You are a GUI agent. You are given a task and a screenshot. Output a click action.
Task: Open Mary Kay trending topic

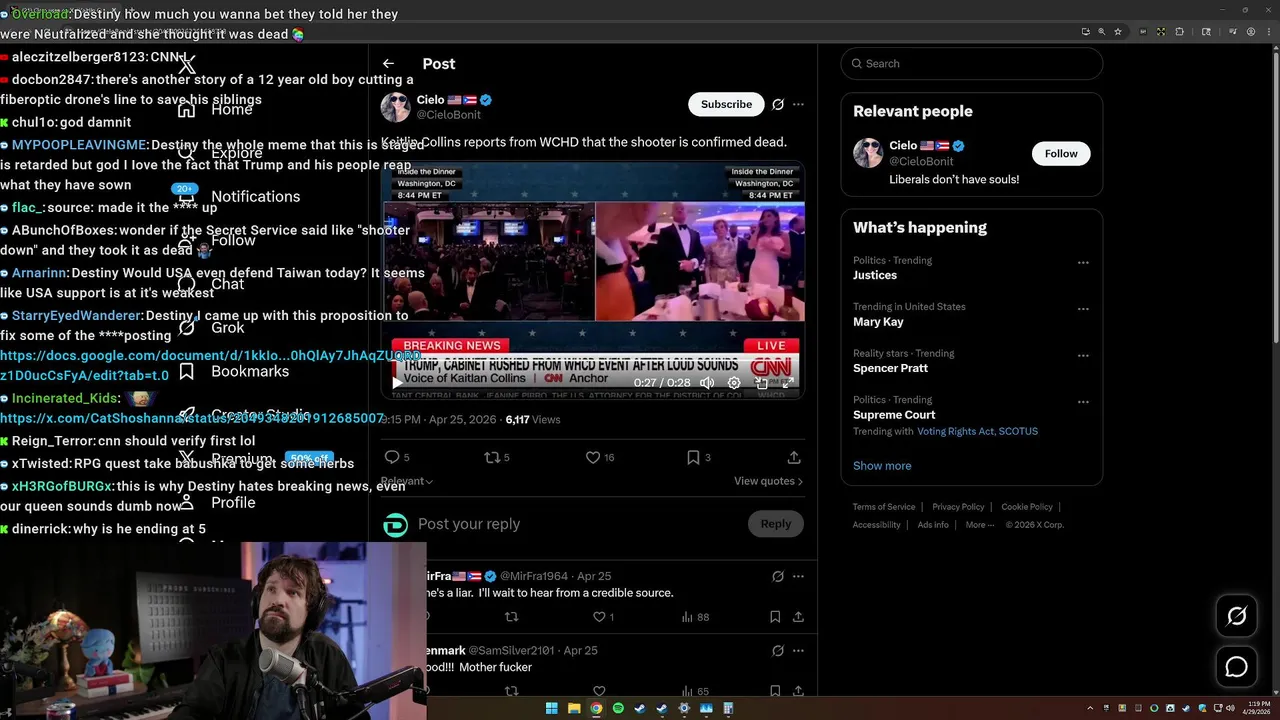point(878,322)
